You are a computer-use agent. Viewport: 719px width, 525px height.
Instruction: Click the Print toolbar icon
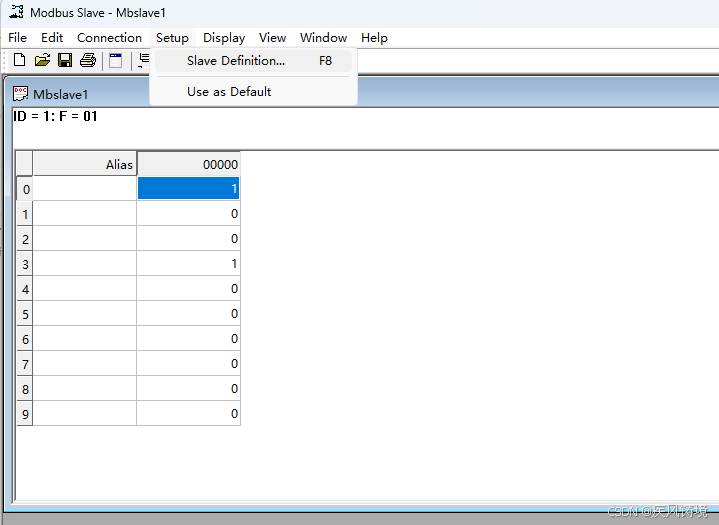(x=88, y=60)
